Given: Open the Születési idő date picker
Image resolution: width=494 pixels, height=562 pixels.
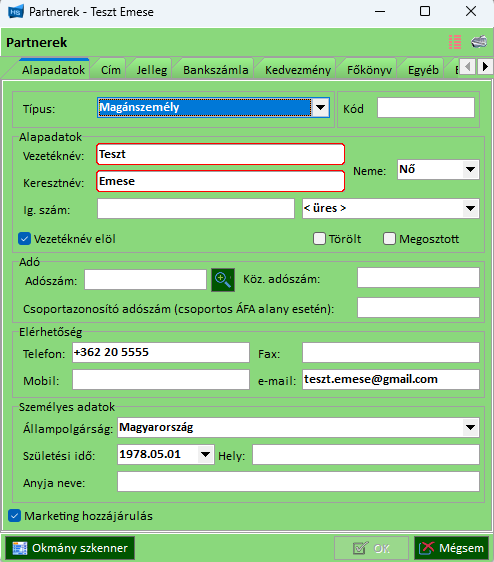Looking at the screenshot, I should pos(205,454).
